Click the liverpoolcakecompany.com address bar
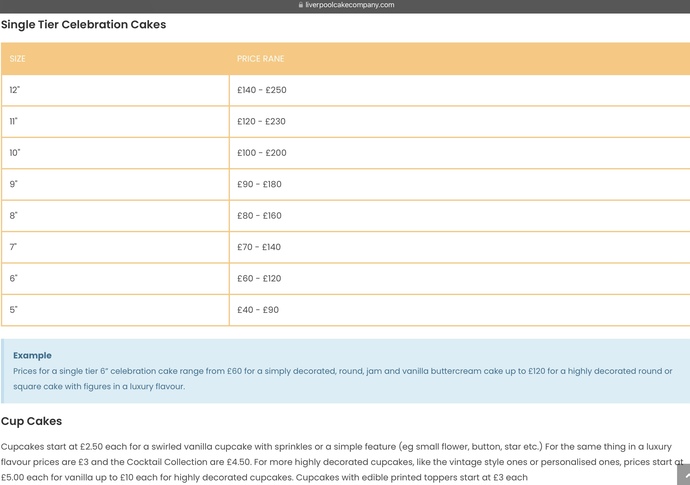 pyautogui.click(x=346, y=5)
